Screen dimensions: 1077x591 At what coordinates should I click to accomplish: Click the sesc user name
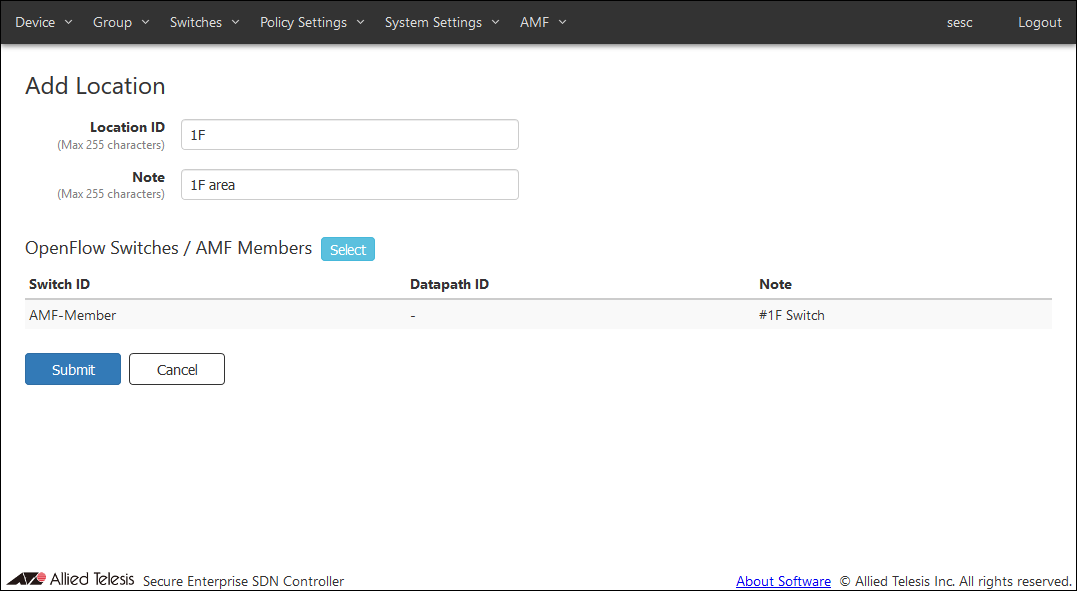pos(959,22)
